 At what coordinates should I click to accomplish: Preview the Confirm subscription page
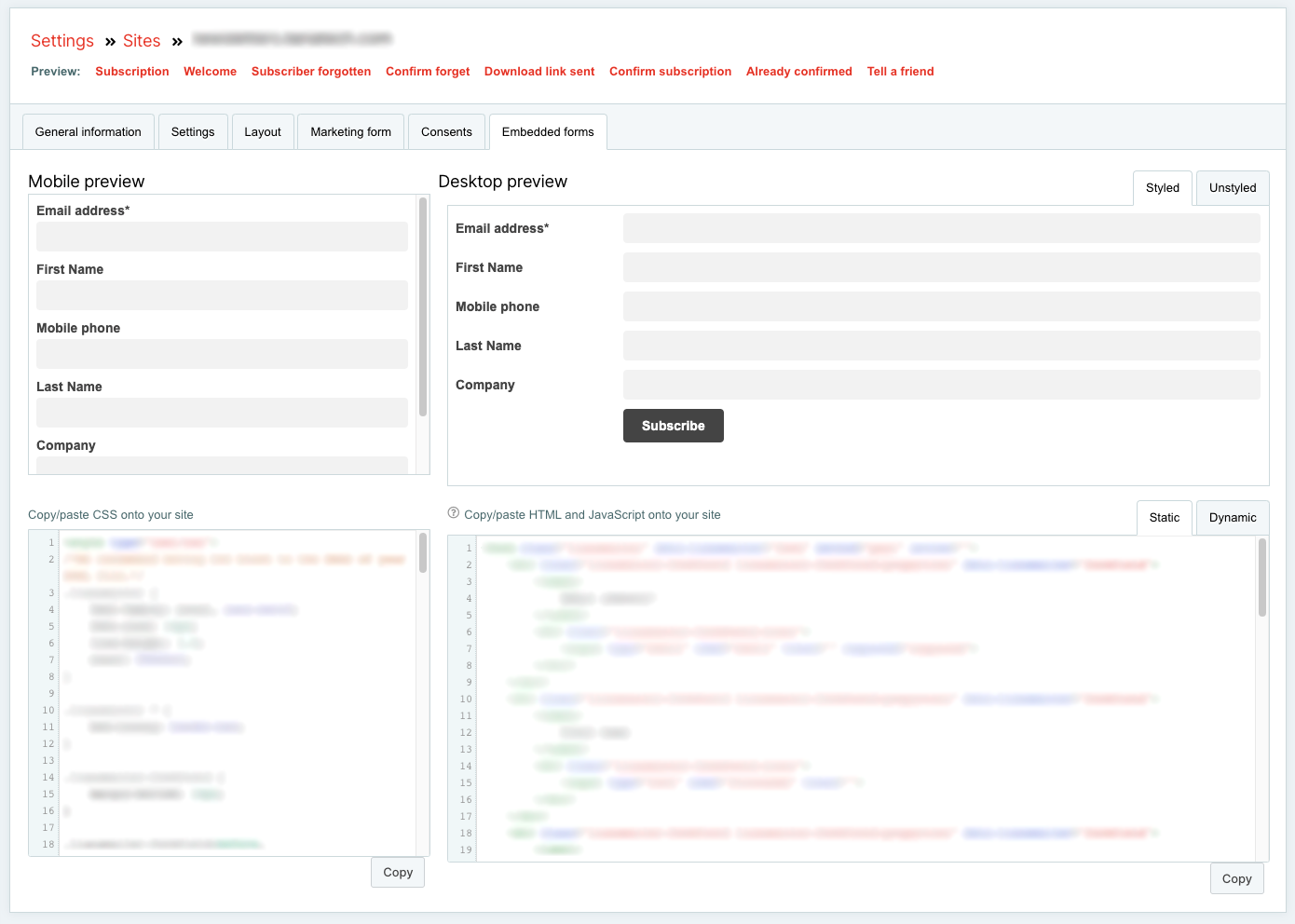pyautogui.click(x=670, y=72)
